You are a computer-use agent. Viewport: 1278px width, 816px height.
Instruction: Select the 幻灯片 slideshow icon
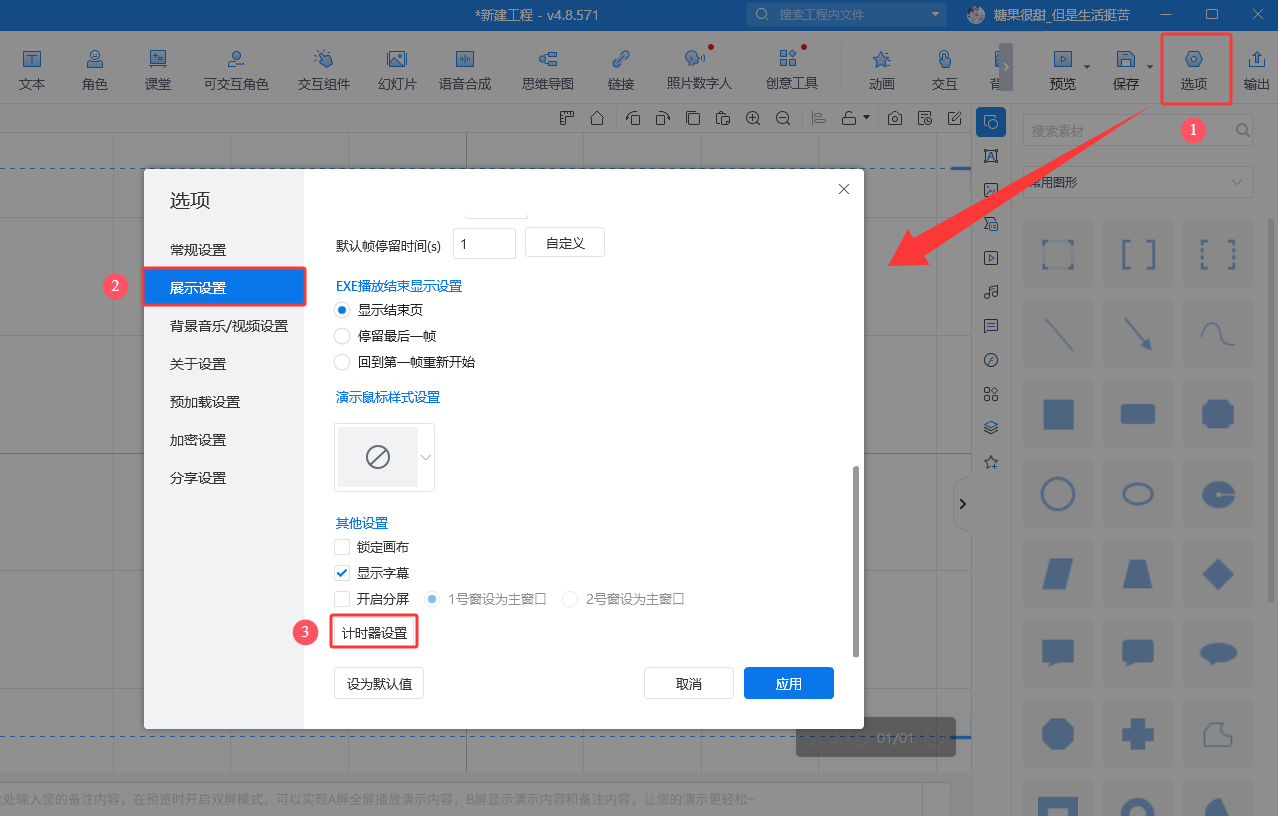coord(397,69)
